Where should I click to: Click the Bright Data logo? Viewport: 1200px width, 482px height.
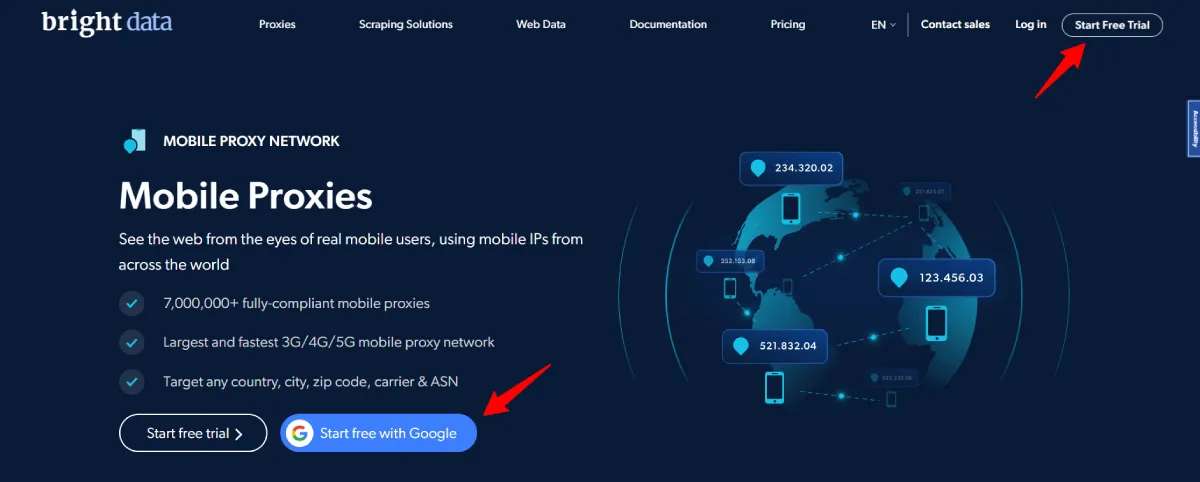107,21
